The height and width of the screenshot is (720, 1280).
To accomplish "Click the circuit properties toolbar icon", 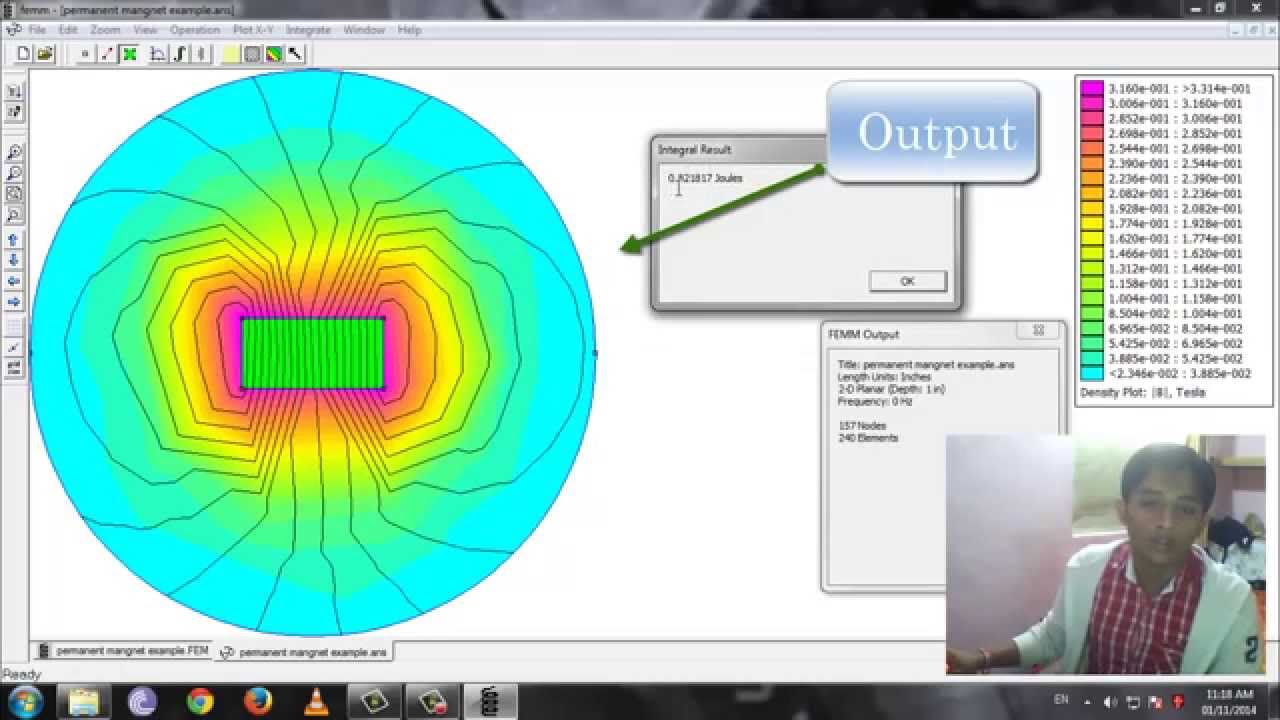I will coord(199,54).
